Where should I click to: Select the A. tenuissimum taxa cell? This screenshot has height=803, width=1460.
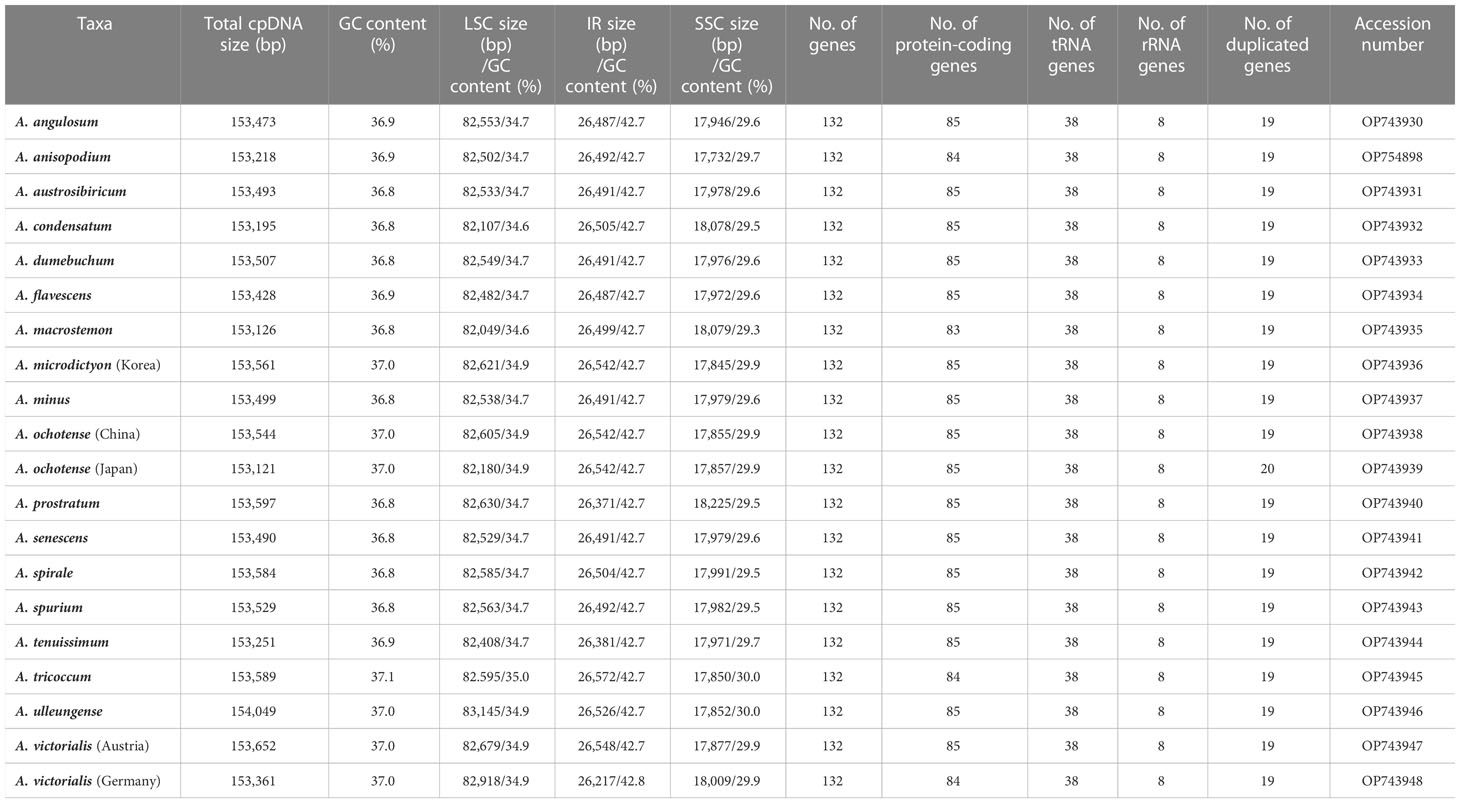(x=62, y=642)
